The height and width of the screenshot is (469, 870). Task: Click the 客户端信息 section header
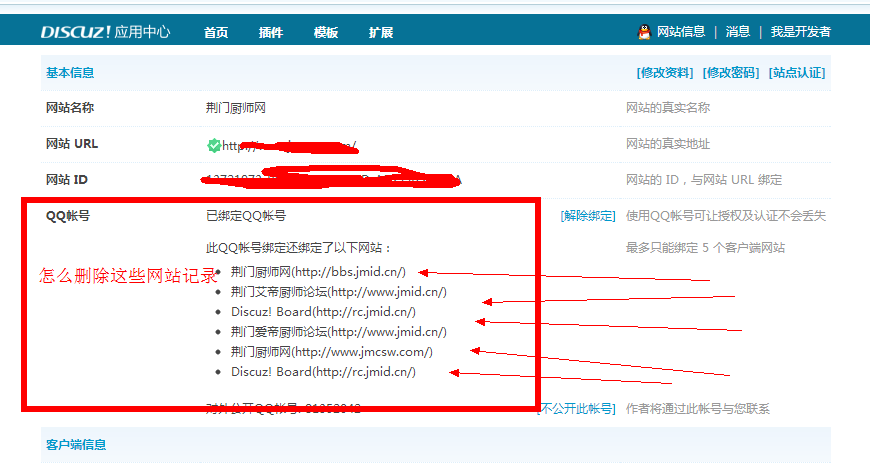coord(76,445)
